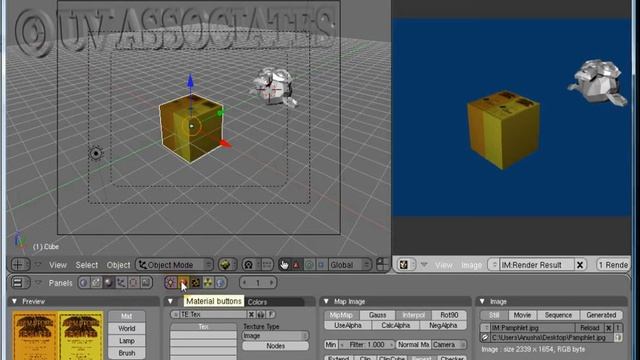Toggle the Rot90 option

tap(449, 315)
